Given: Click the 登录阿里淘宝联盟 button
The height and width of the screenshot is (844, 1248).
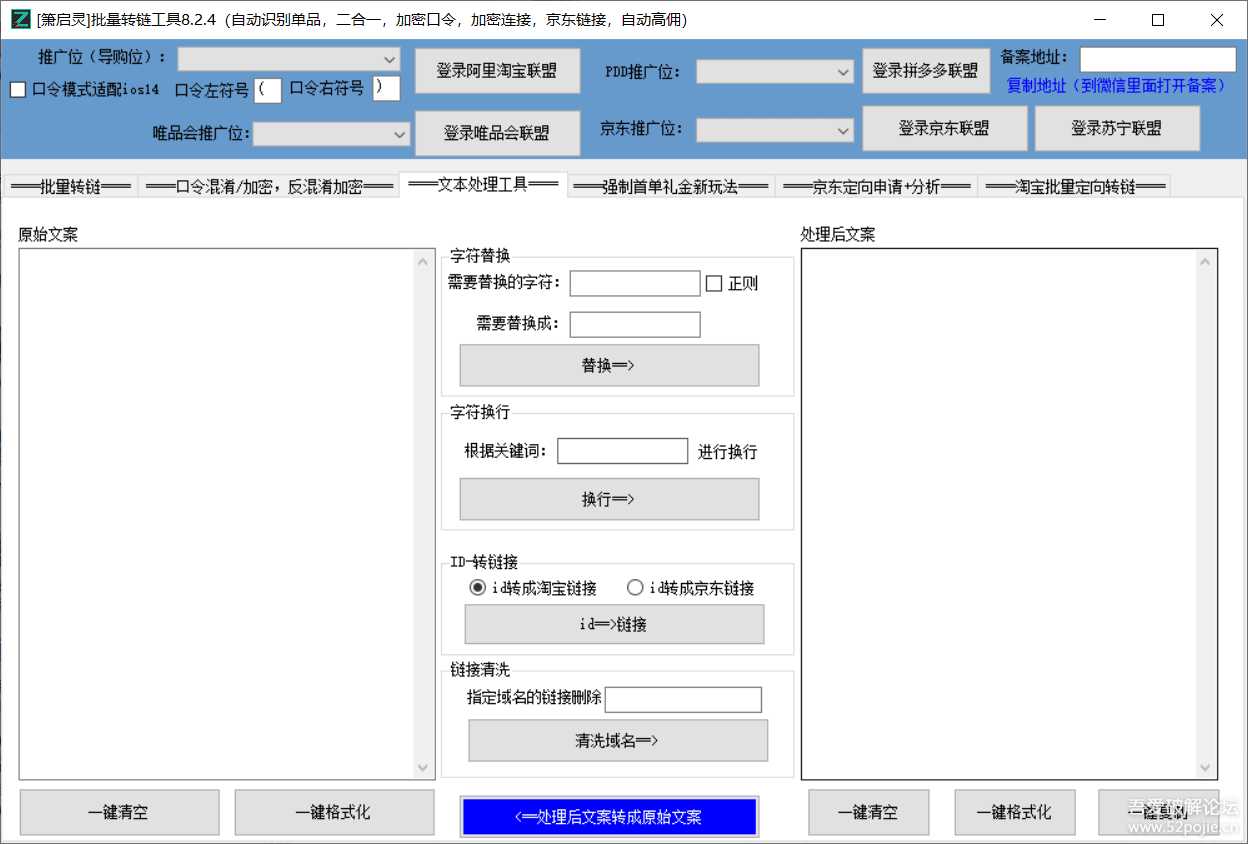Looking at the screenshot, I should 497,70.
